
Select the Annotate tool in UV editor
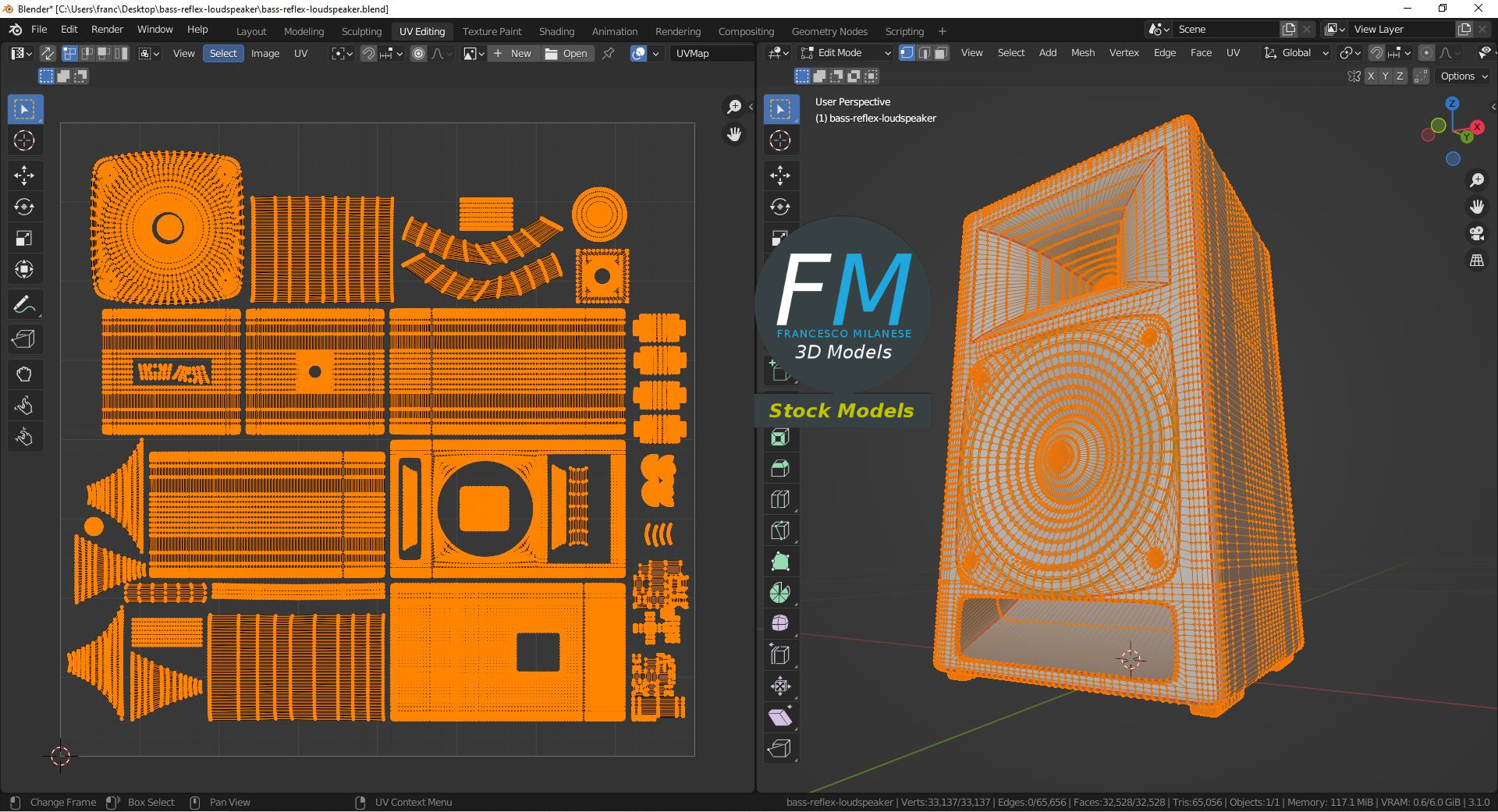(x=23, y=304)
